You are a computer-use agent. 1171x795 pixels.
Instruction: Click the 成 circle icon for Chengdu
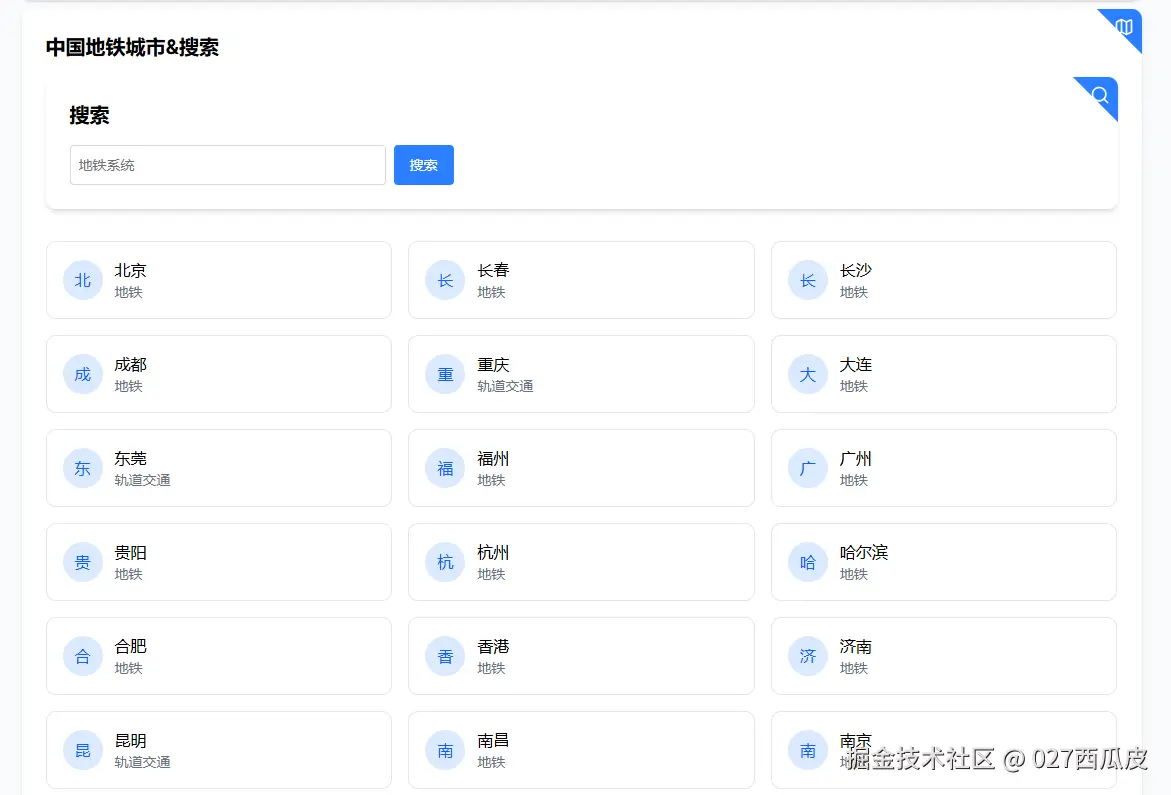point(83,374)
